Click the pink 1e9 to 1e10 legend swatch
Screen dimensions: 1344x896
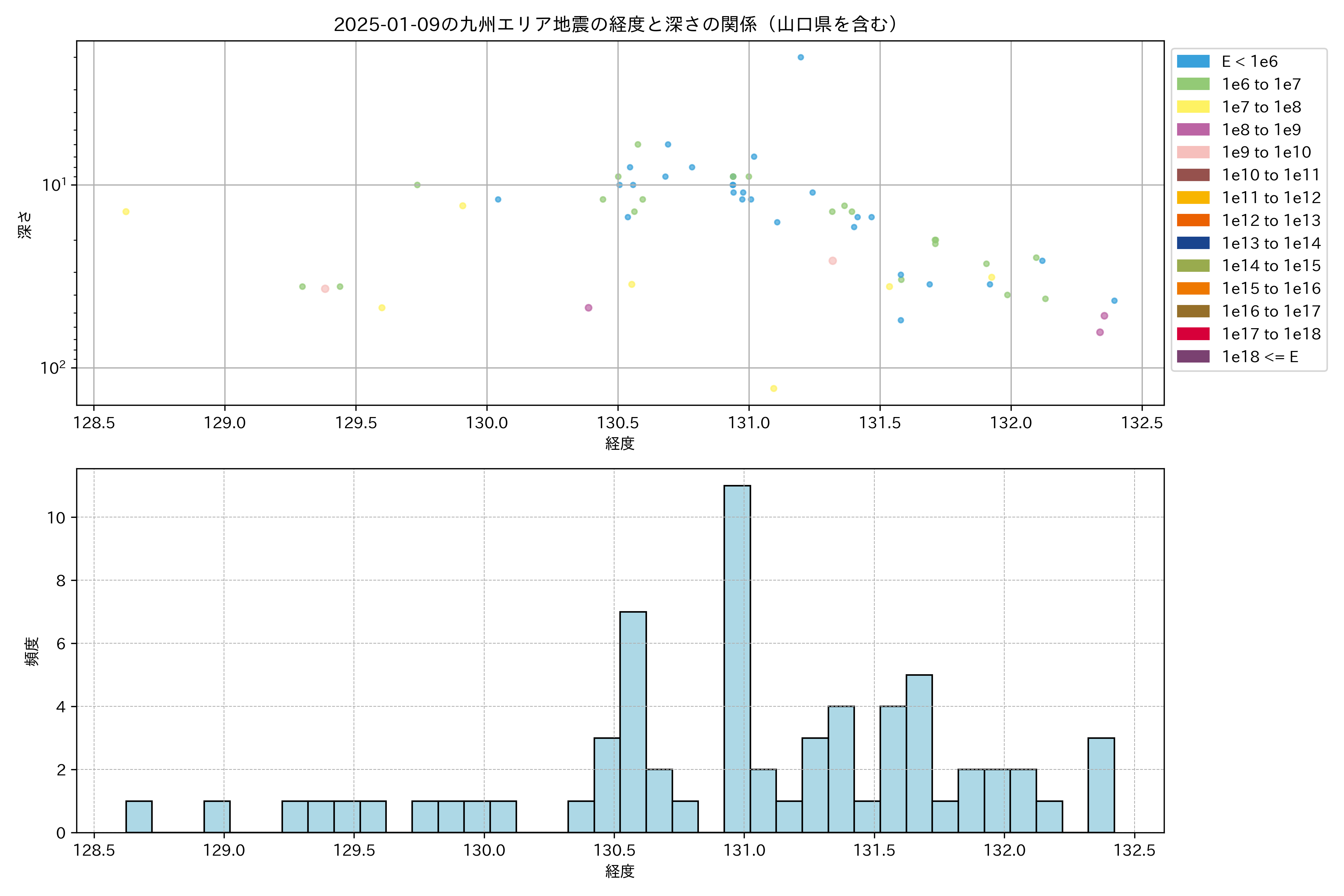click(1193, 152)
